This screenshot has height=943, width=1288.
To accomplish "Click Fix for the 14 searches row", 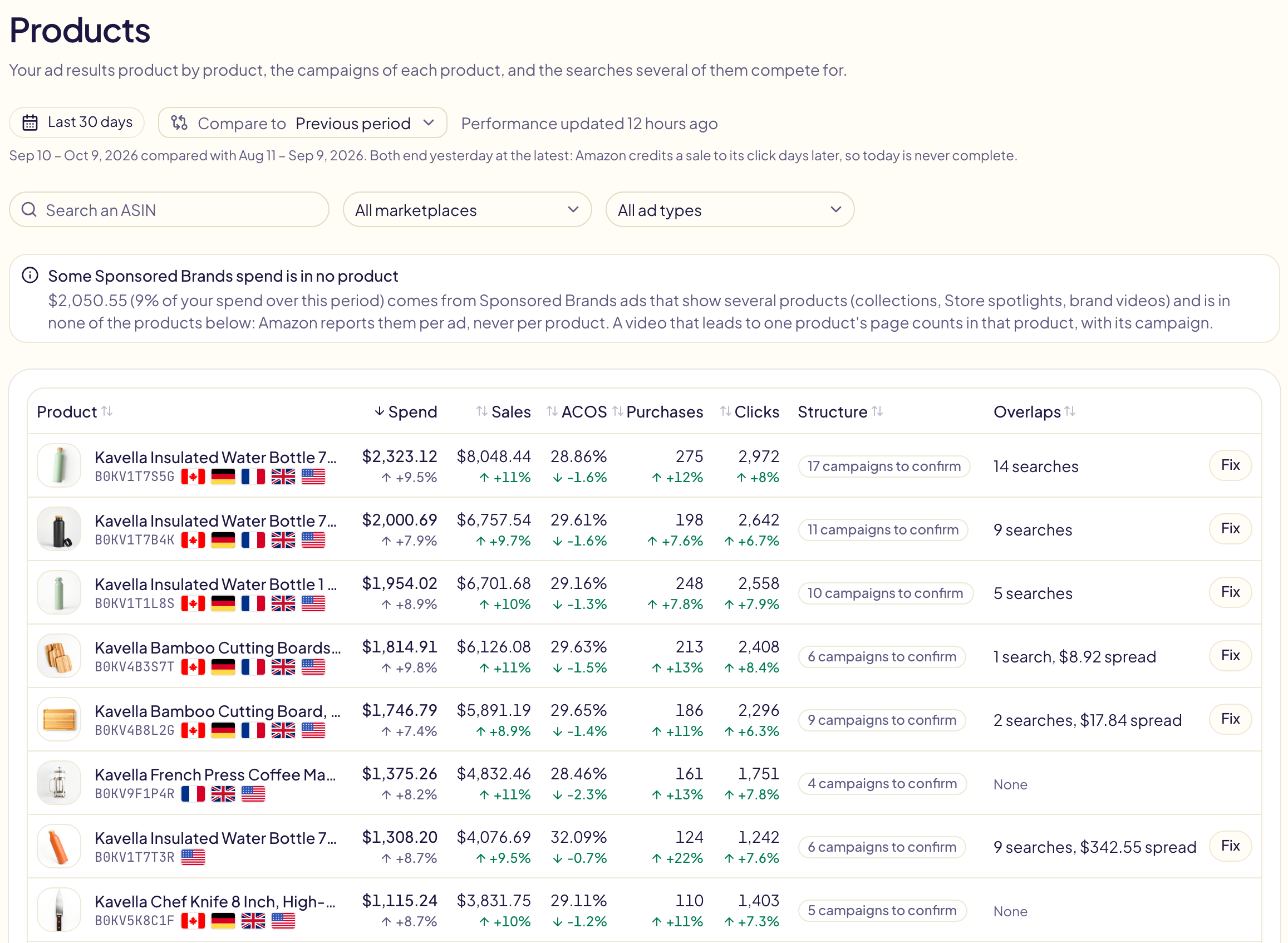I will (x=1230, y=465).
